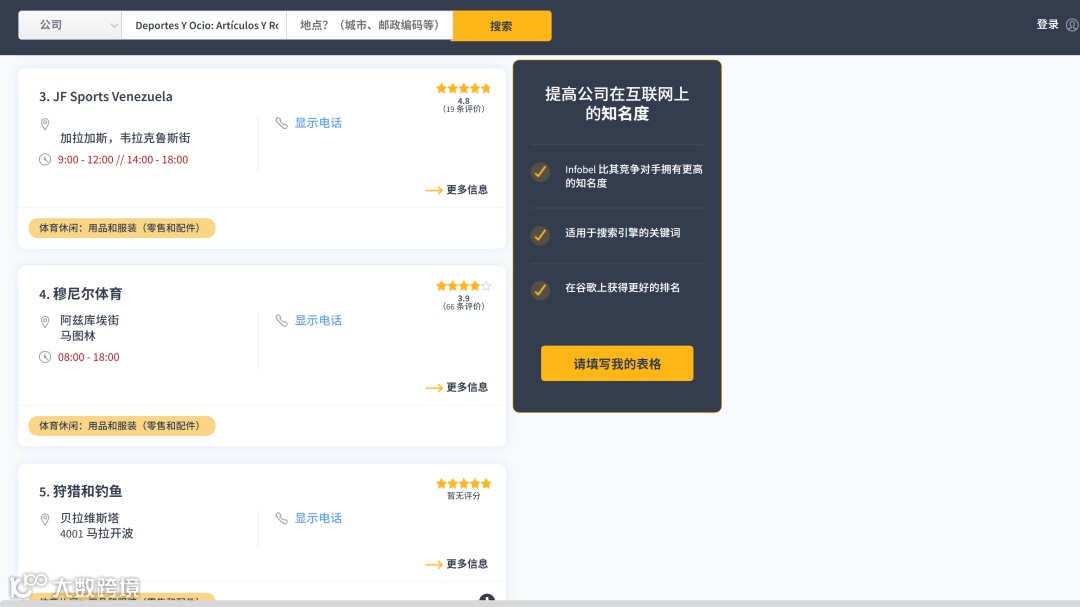
Task: Click the 9:00 - 12:00 // 14:00 - 18:00 hours text
Action: coord(123,160)
